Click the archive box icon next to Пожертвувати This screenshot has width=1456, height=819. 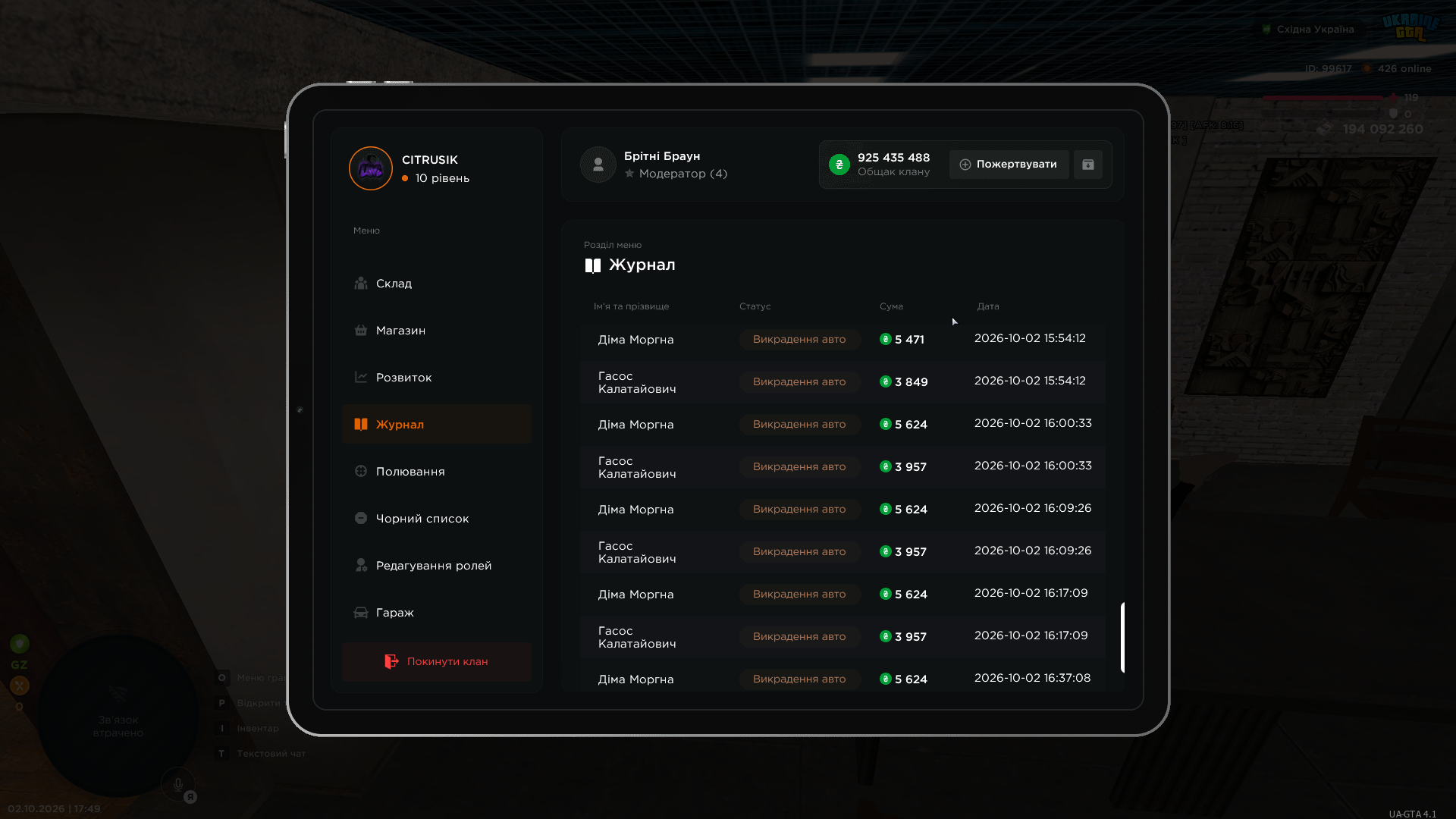(x=1088, y=165)
